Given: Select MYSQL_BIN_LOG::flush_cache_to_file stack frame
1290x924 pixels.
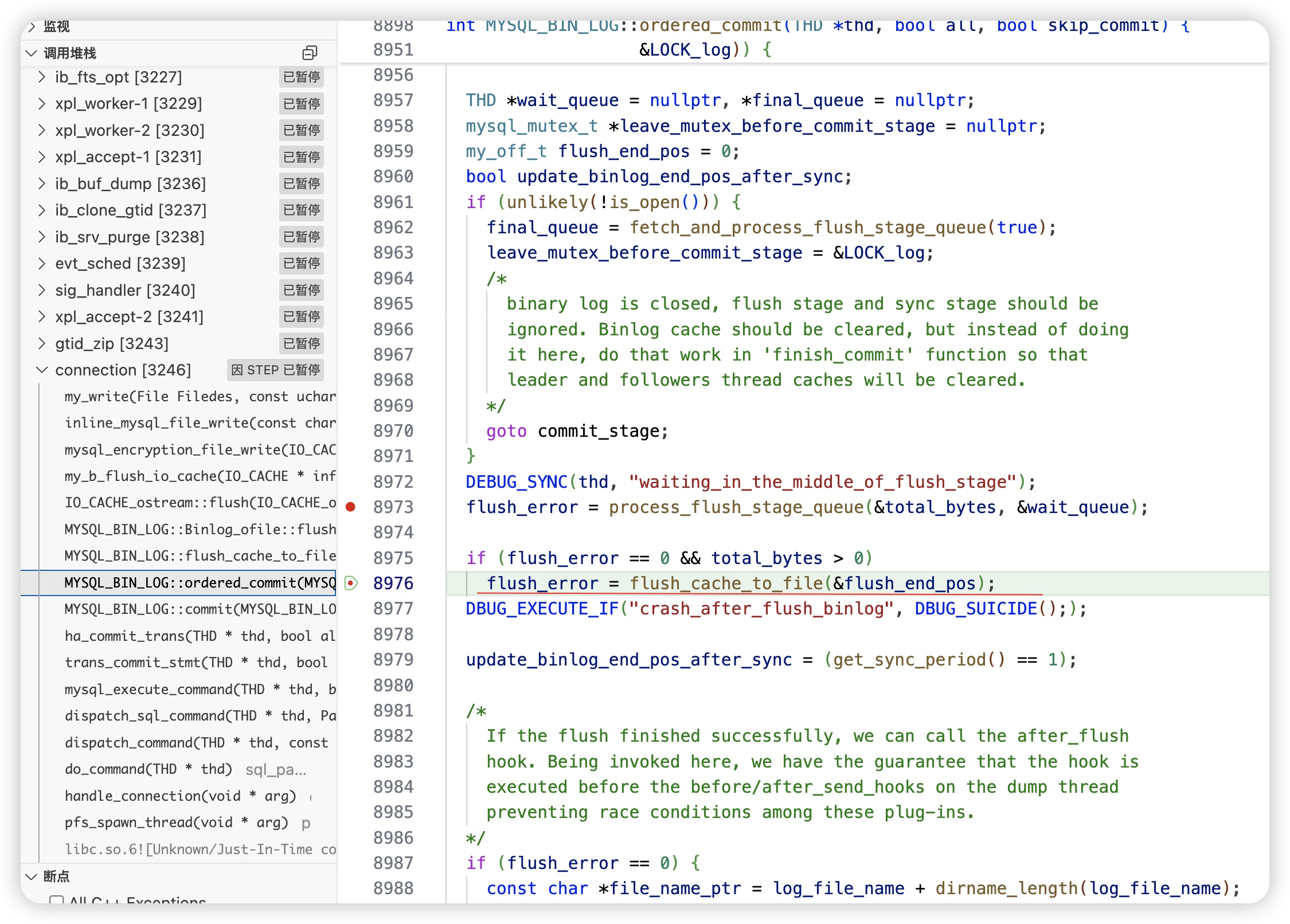Looking at the screenshot, I should click(x=200, y=555).
